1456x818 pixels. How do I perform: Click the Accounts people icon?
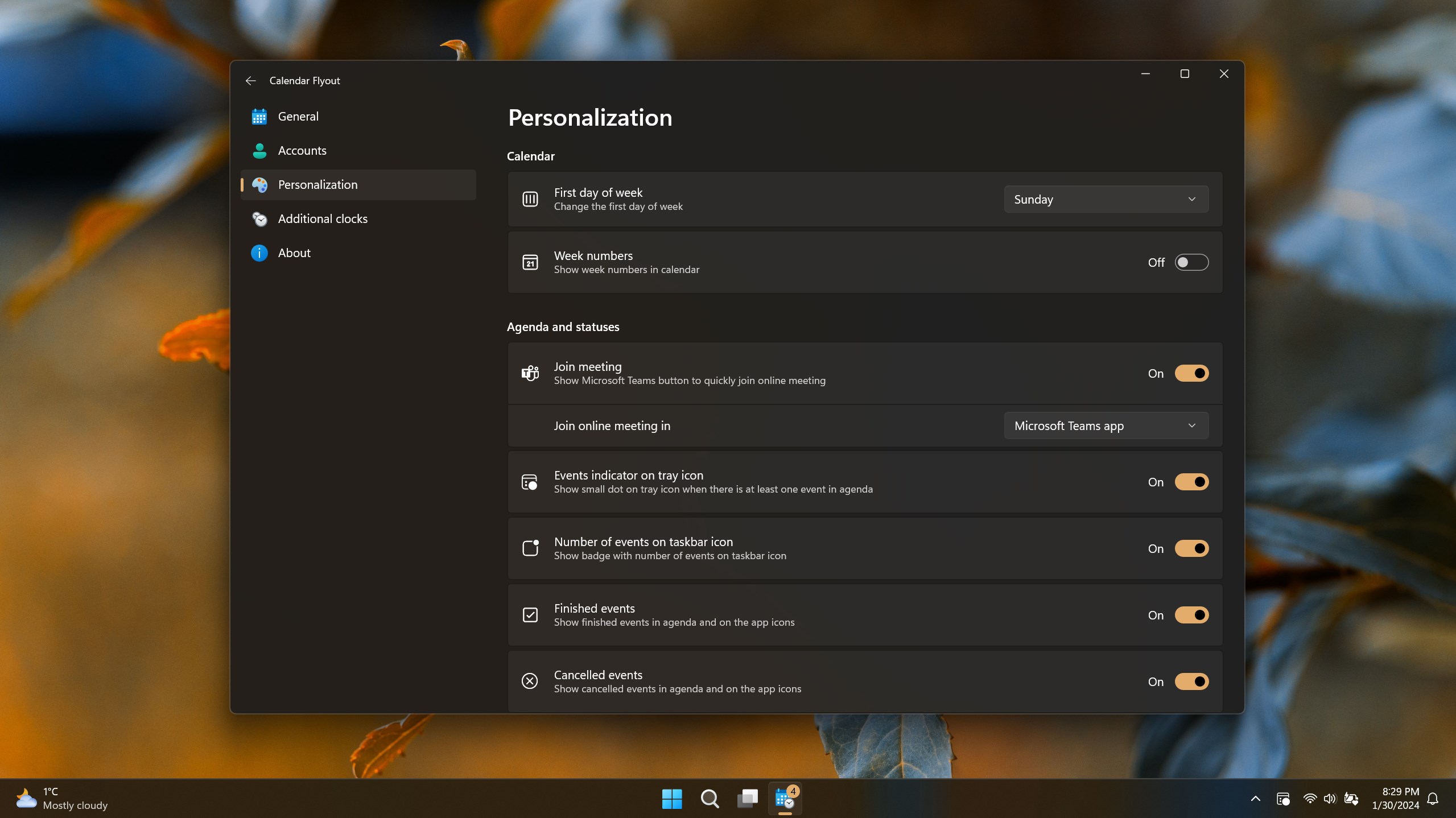coord(259,150)
